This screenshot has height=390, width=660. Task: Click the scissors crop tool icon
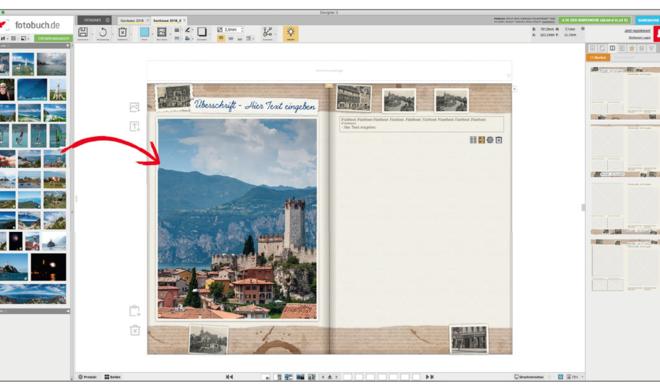(x=267, y=32)
